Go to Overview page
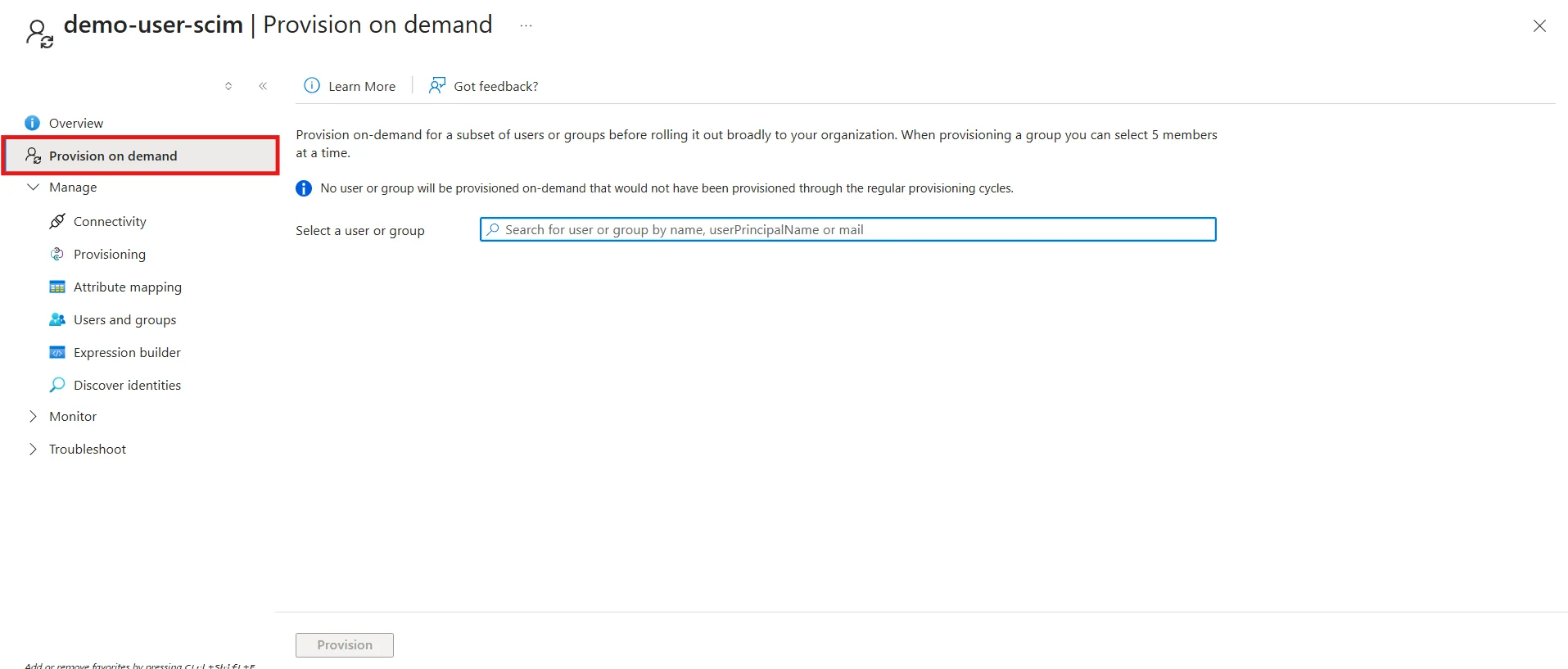Screen dimensions: 1568x669 pyautogui.click(x=76, y=123)
